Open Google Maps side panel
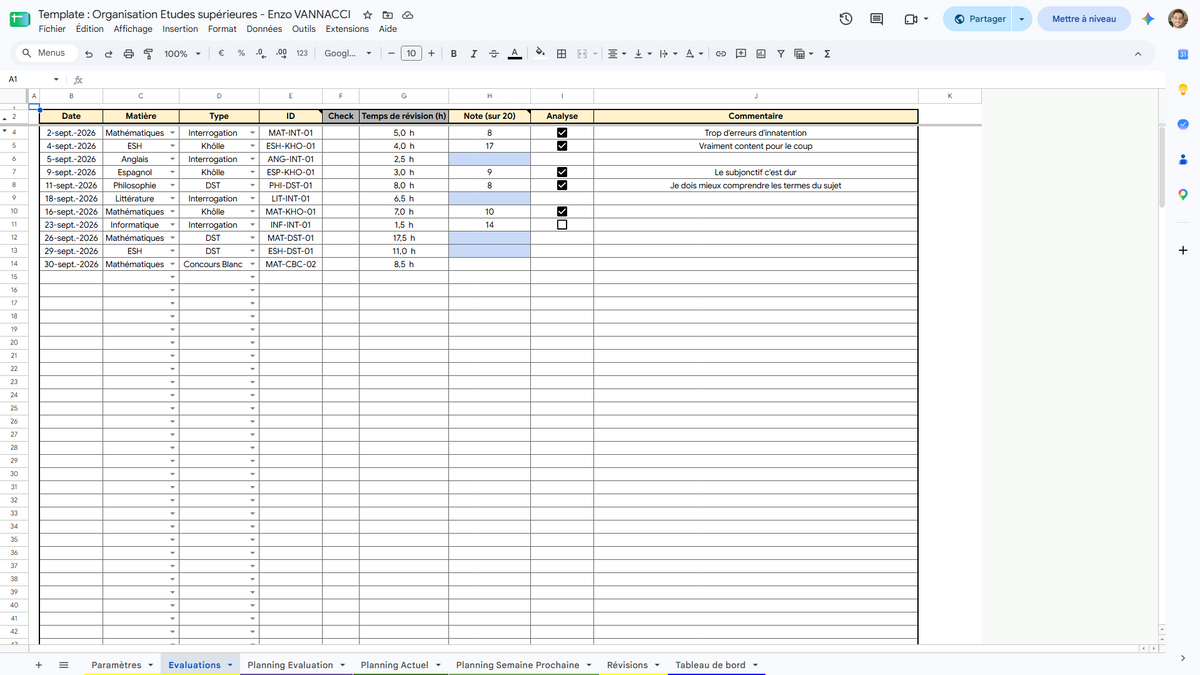 [x=1183, y=194]
